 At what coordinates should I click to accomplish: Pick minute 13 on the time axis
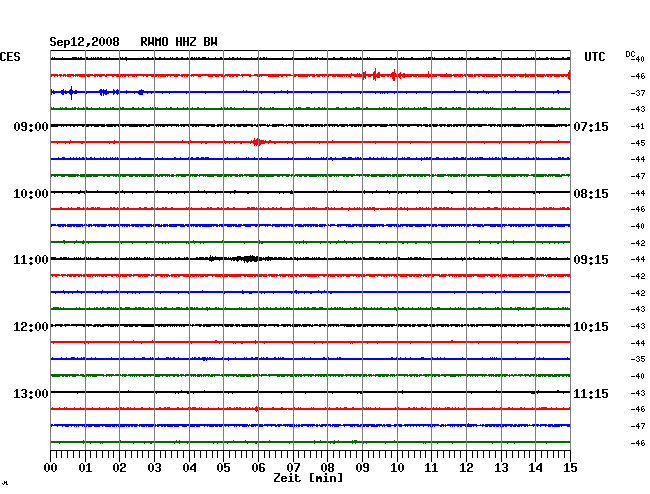click(501, 467)
